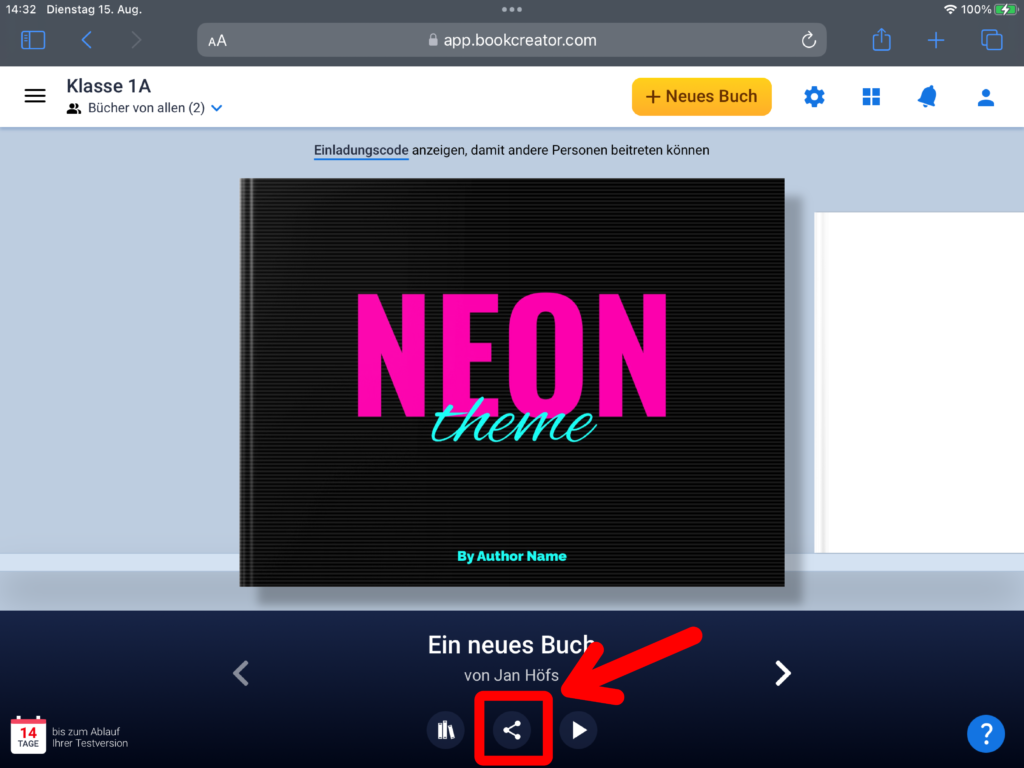Open the settings gear in the header

point(815,97)
